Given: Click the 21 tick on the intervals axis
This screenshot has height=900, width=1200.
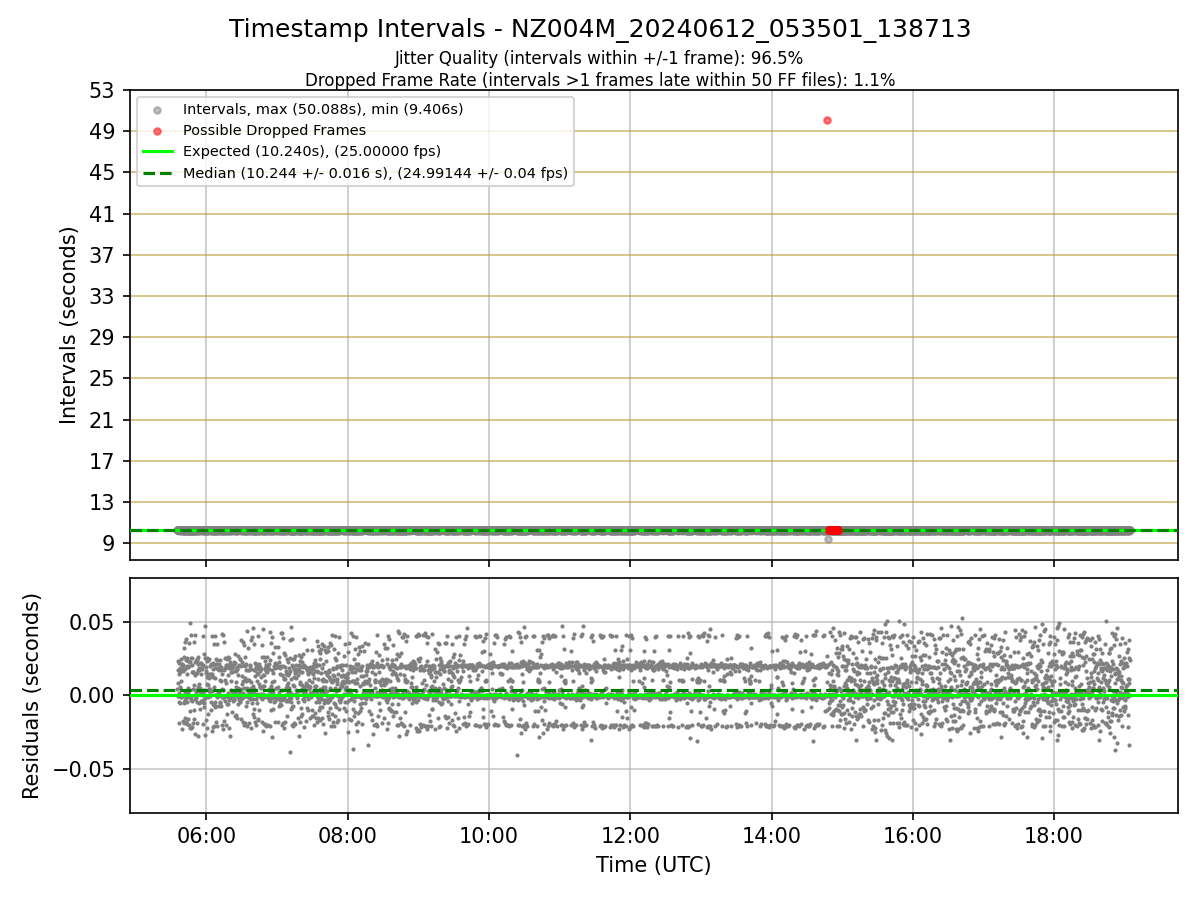Looking at the screenshot, I should click(x=103, y=420).
